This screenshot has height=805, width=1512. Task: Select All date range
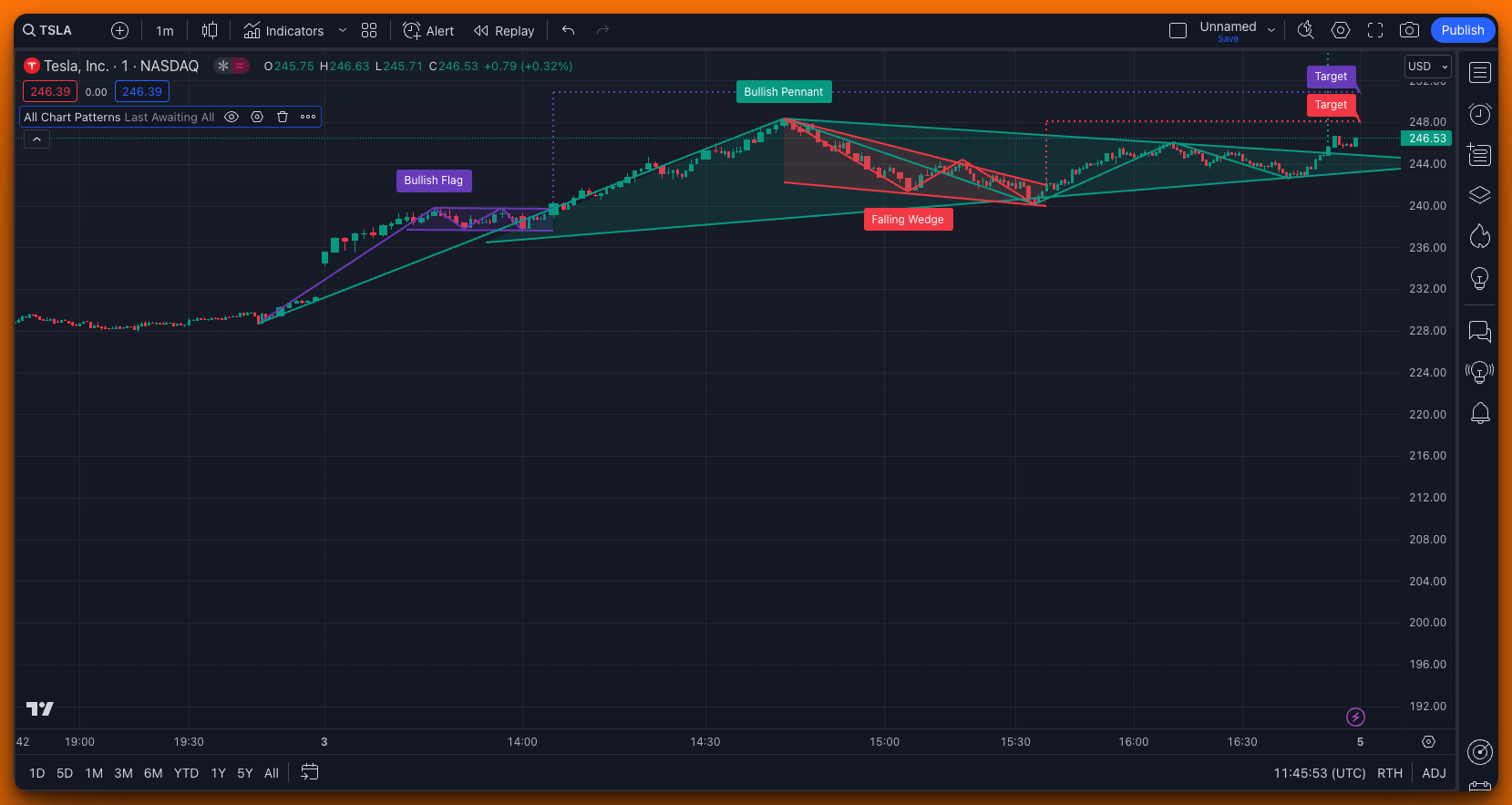pos(272,773)
